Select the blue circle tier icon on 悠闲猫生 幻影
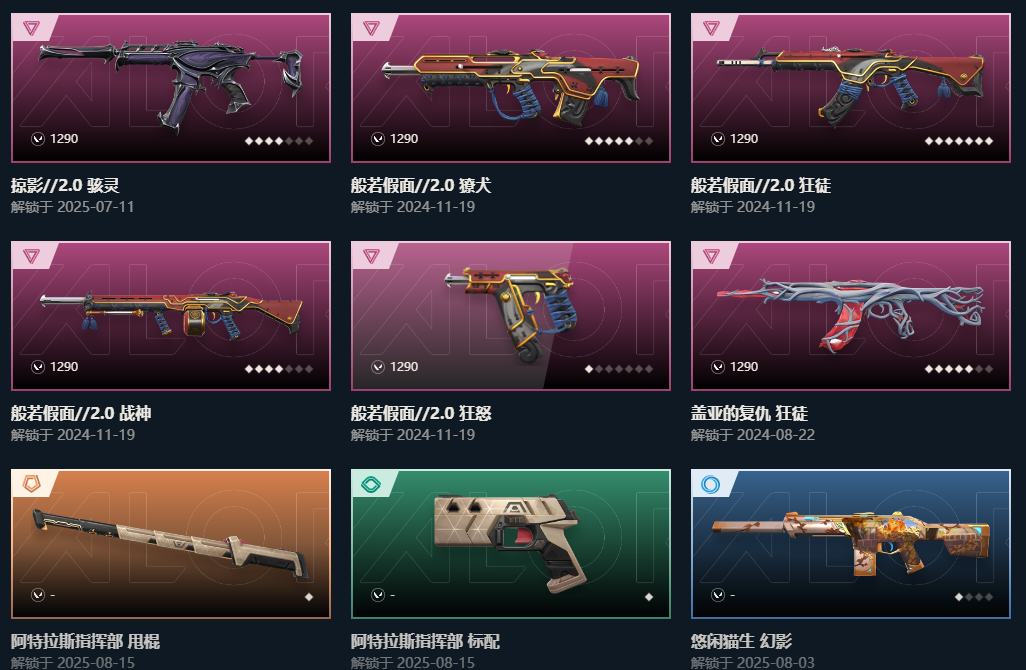 click(711, 484)
